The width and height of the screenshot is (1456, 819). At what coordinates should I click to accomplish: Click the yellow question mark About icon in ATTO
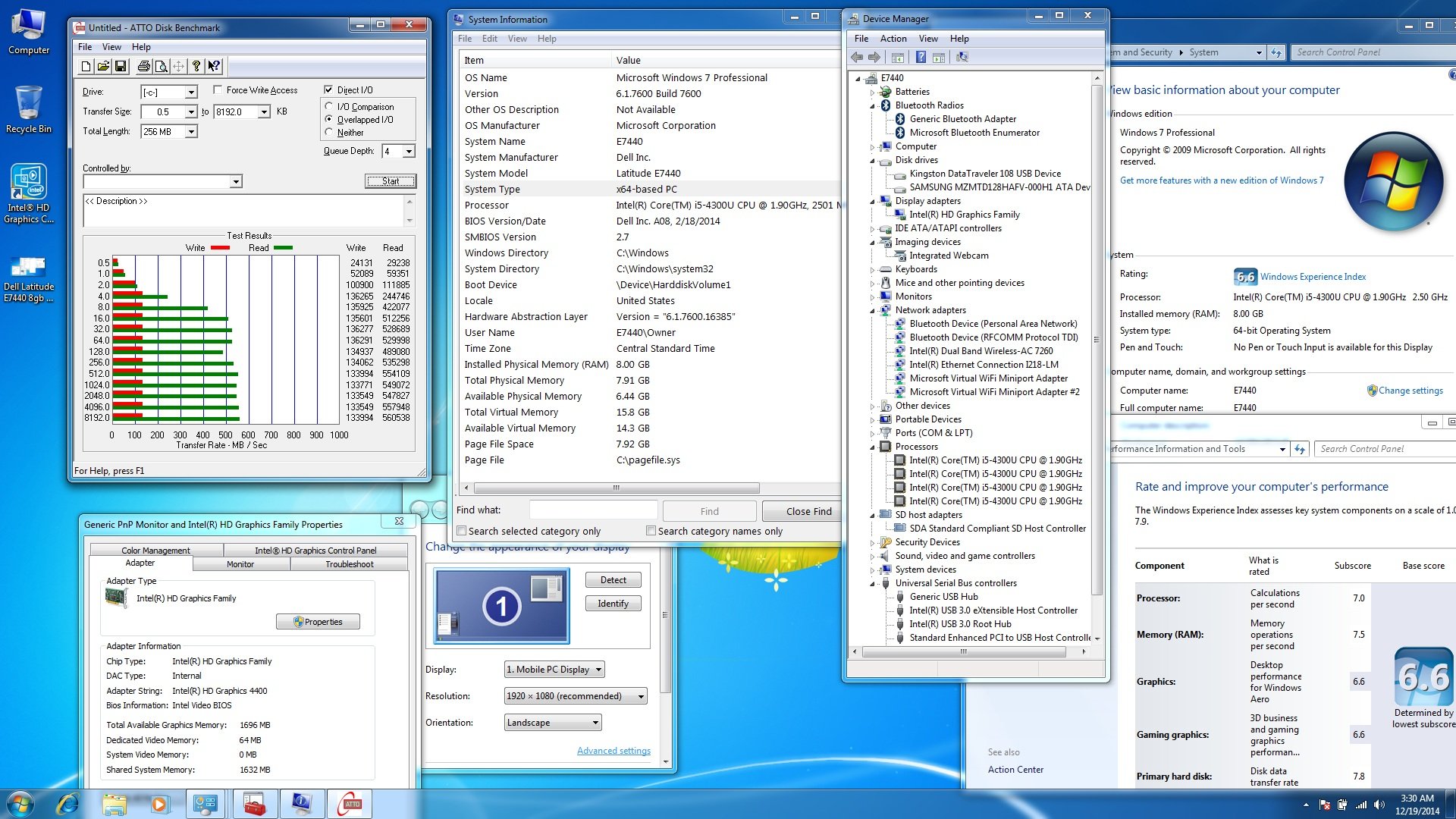tap(196, 67)
